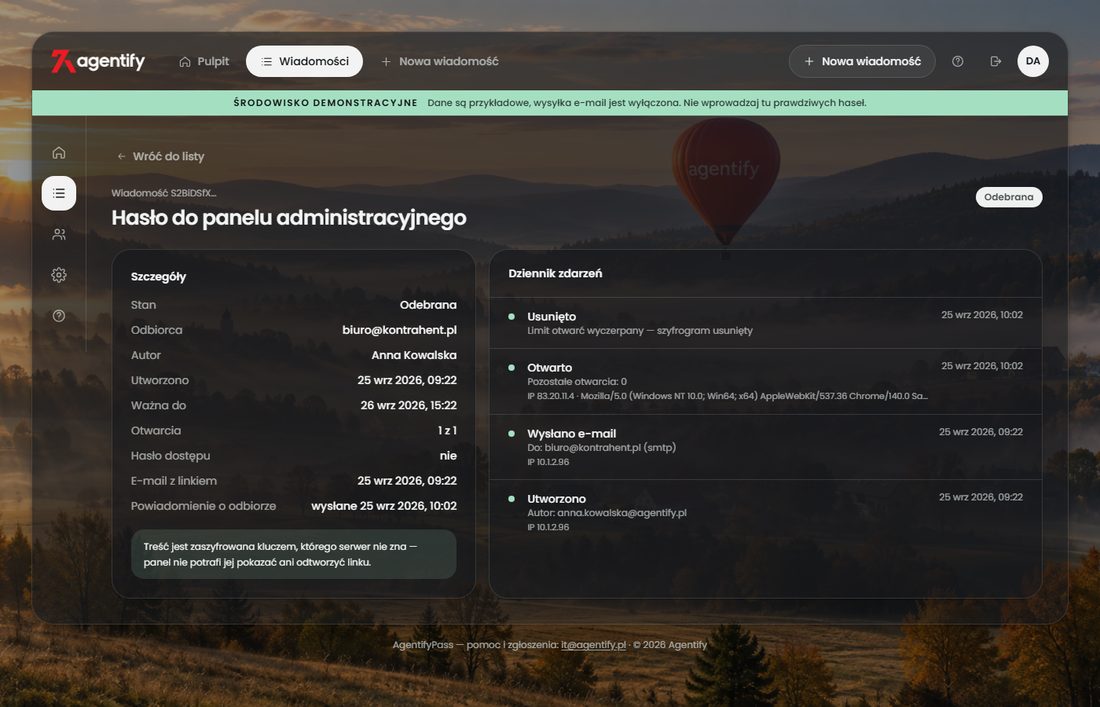Click Limit otwarć wyczerpany description
Viewport: 1100px width, 707px height.
pos(640,330)
